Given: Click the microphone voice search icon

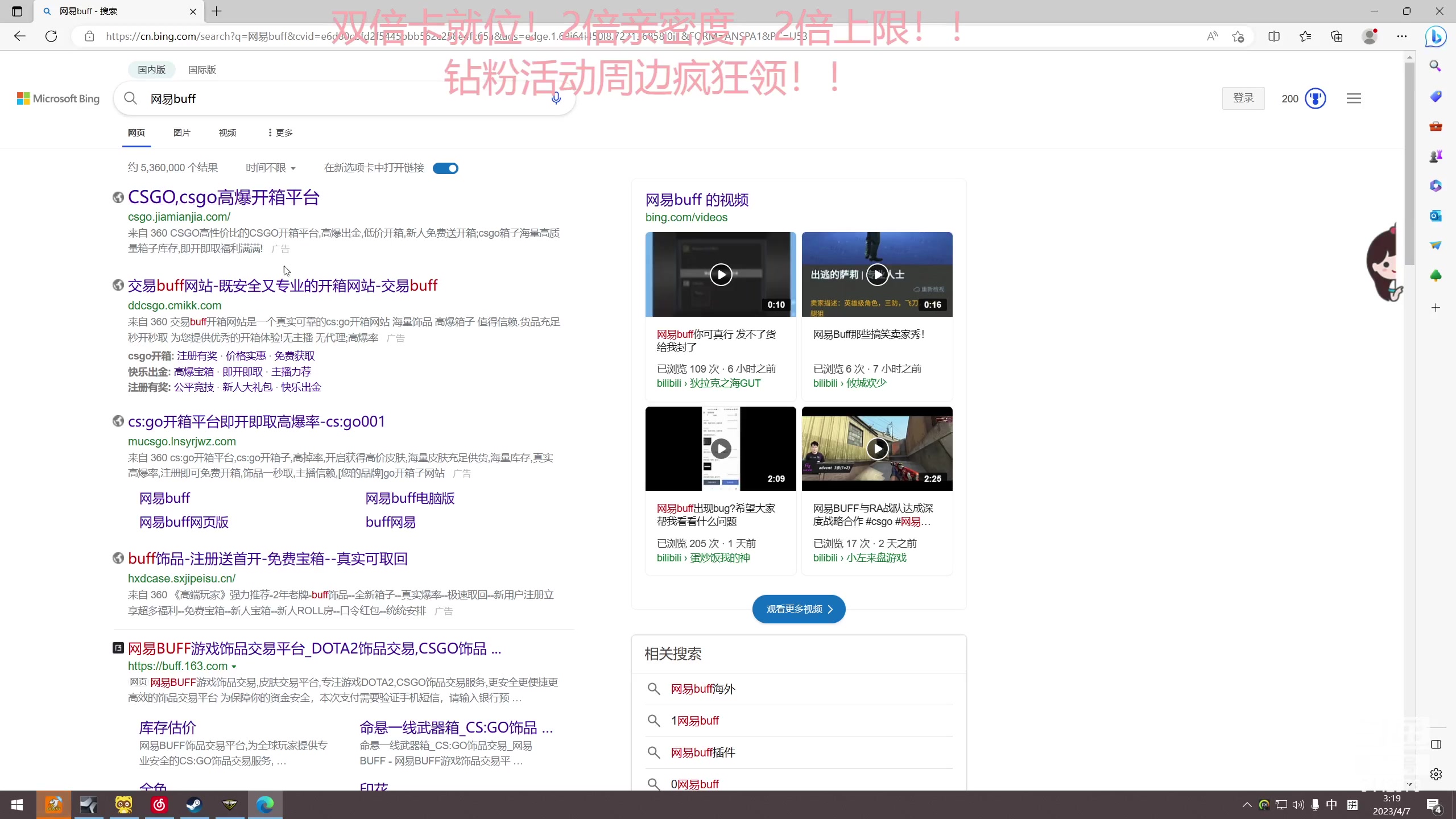Looking at the screenshot, I should tap(556, 98).
